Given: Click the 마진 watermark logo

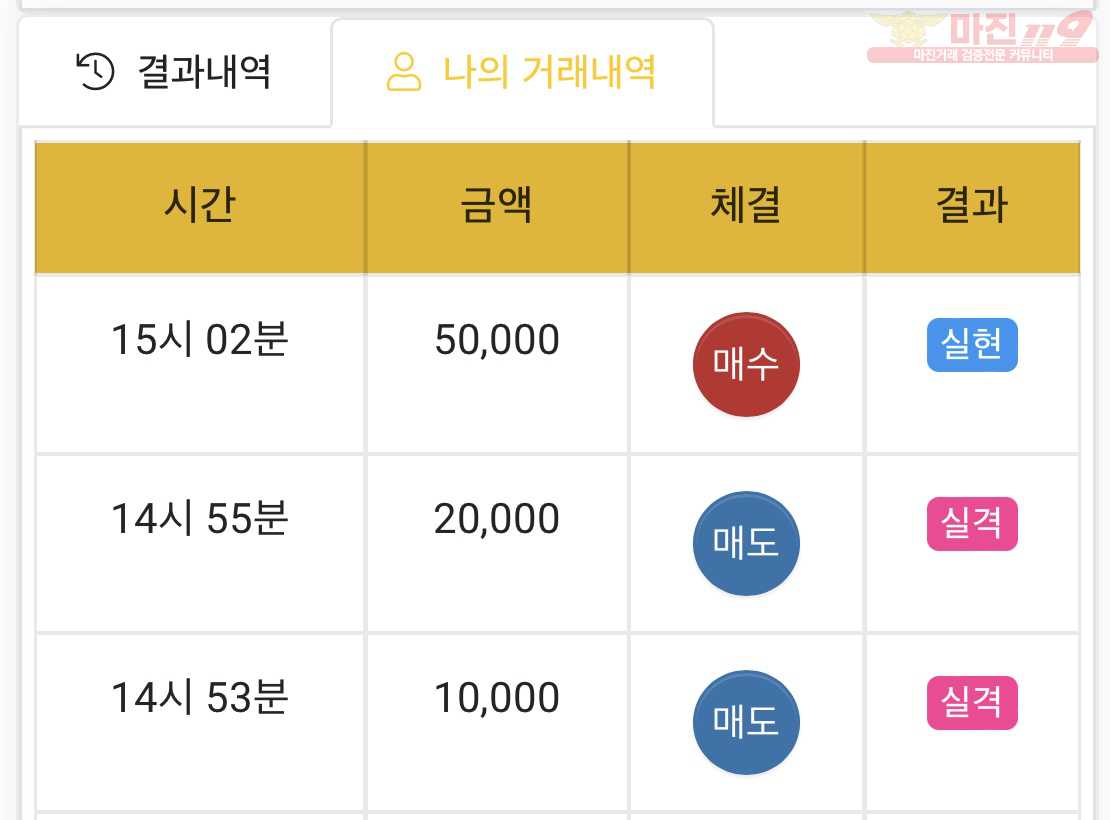Looking at the screenshot, I should click(x=983, y=37).
